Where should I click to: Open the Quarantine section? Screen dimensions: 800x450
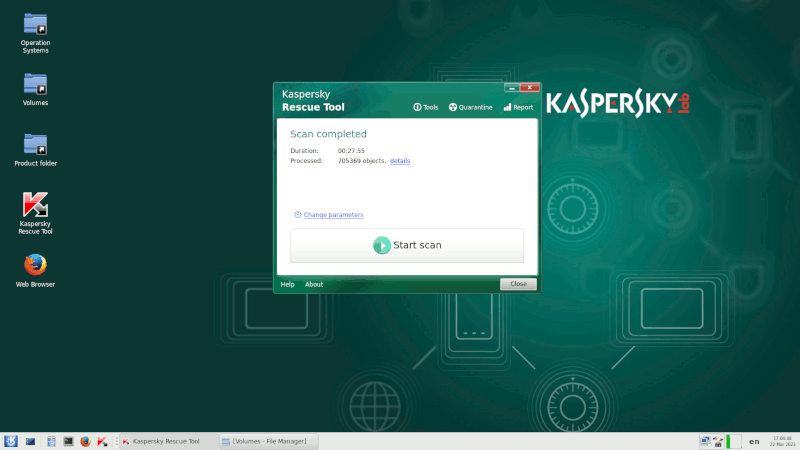tap(470, 107)
